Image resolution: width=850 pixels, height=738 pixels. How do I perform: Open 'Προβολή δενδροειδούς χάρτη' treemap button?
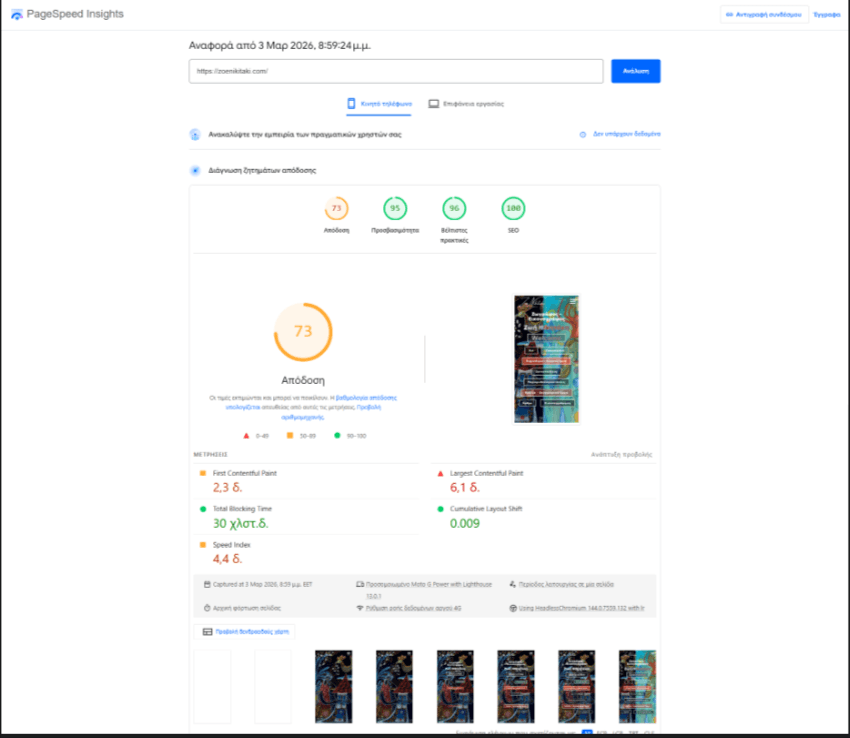coord(244,632)
